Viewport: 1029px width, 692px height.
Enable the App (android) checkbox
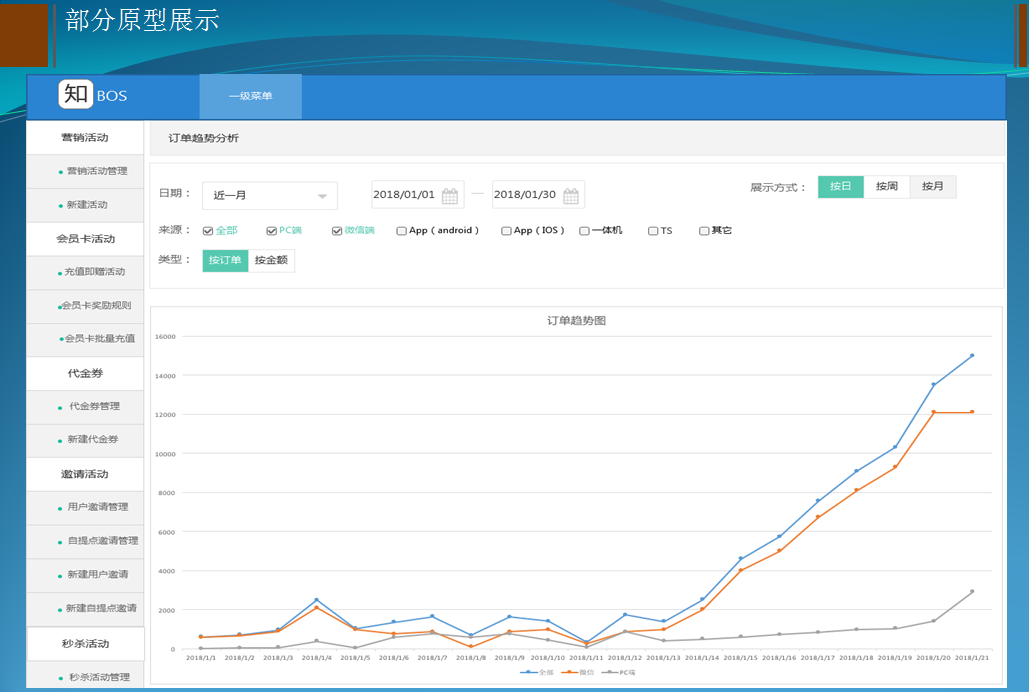click(401, 231)
